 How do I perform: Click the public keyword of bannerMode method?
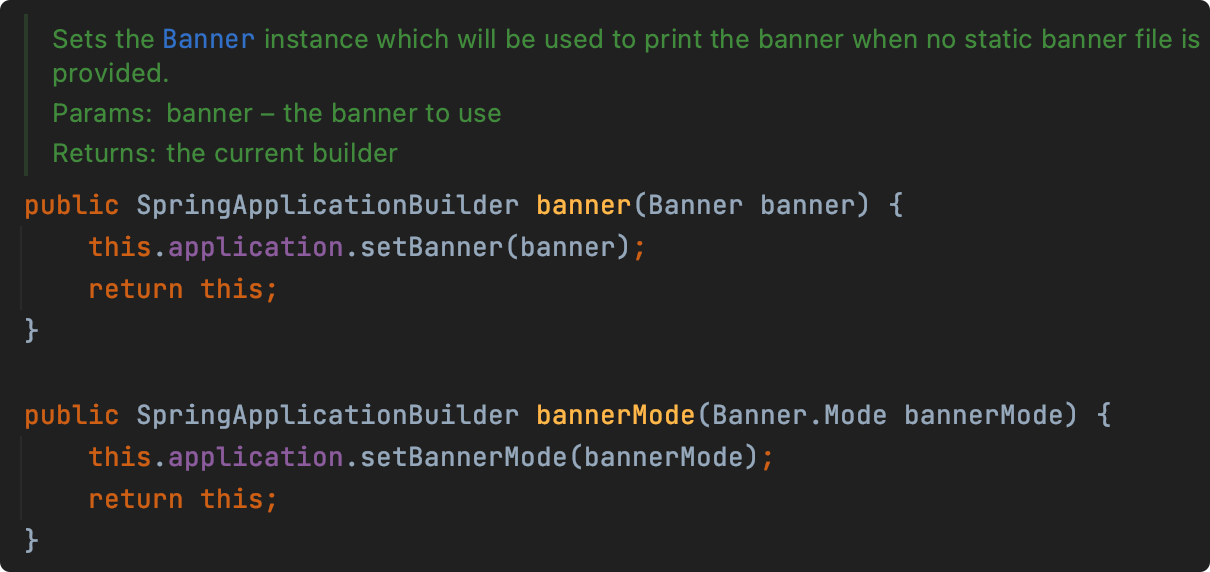tap(72, 414)
